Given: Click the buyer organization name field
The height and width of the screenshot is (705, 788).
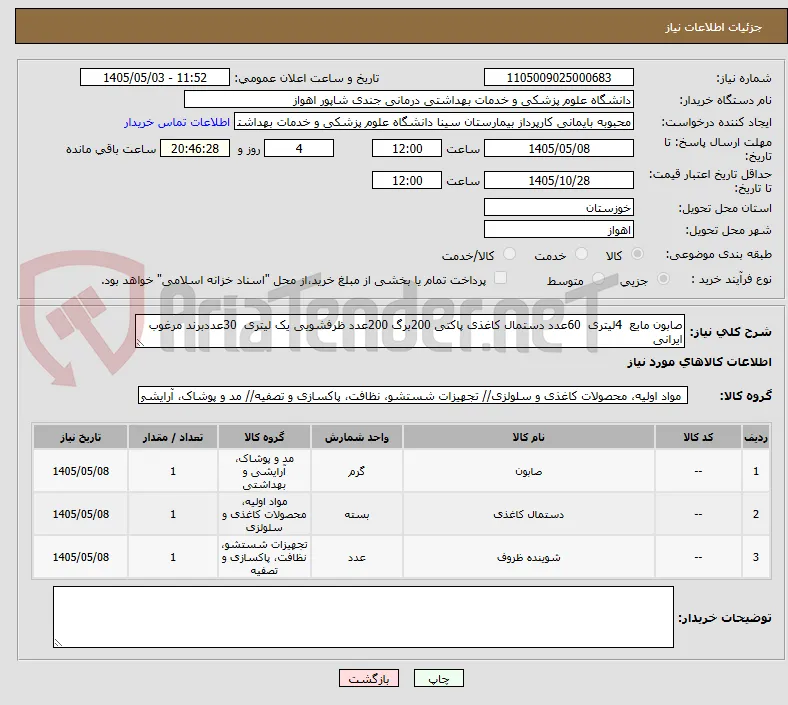Looking at the screenshot, I should click(x=409, y=99).
